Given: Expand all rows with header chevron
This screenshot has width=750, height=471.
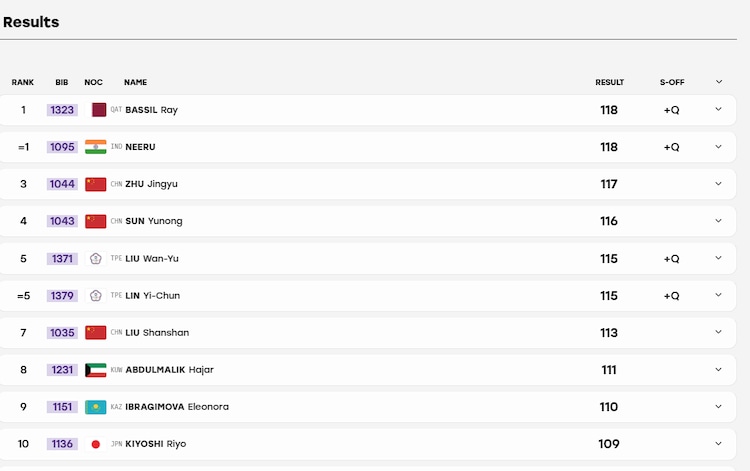Looking at the screenshot, I should [x=719, y=82].
